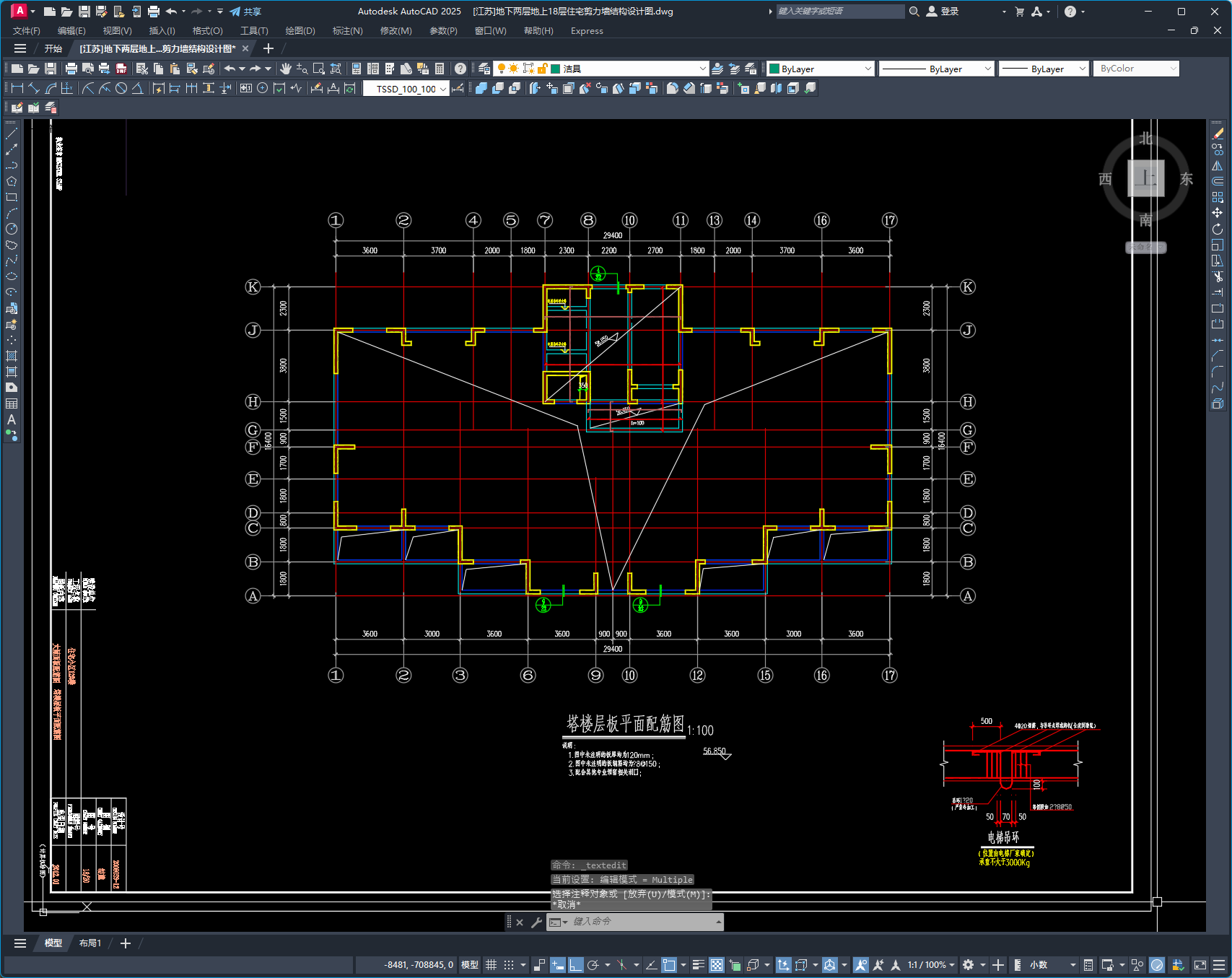This screenshot has width=1232, height=978.
Task: Click the Workspace Switching gear icon
Action: 969,965
